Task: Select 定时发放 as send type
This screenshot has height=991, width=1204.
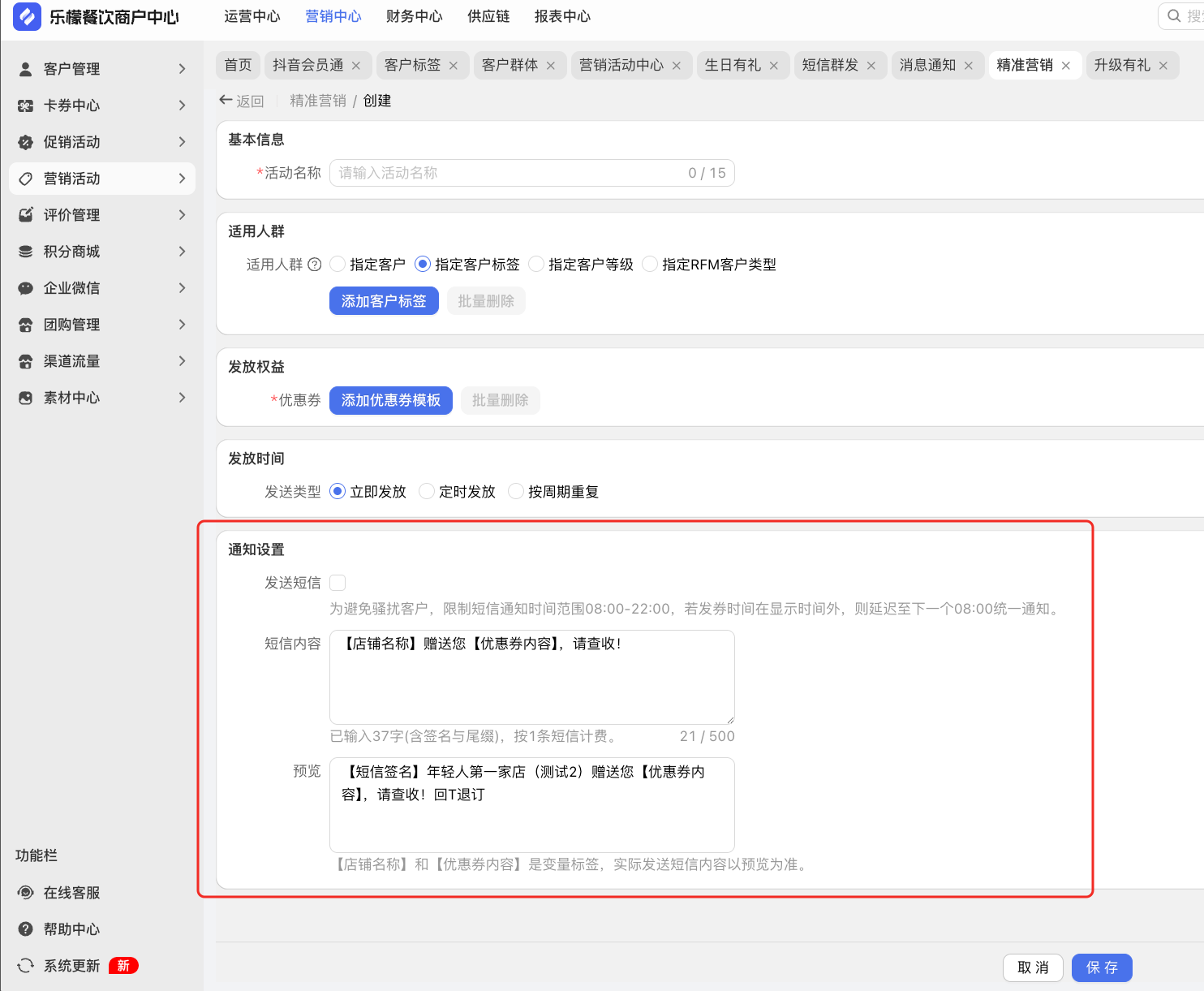Action: click(427, 492)
